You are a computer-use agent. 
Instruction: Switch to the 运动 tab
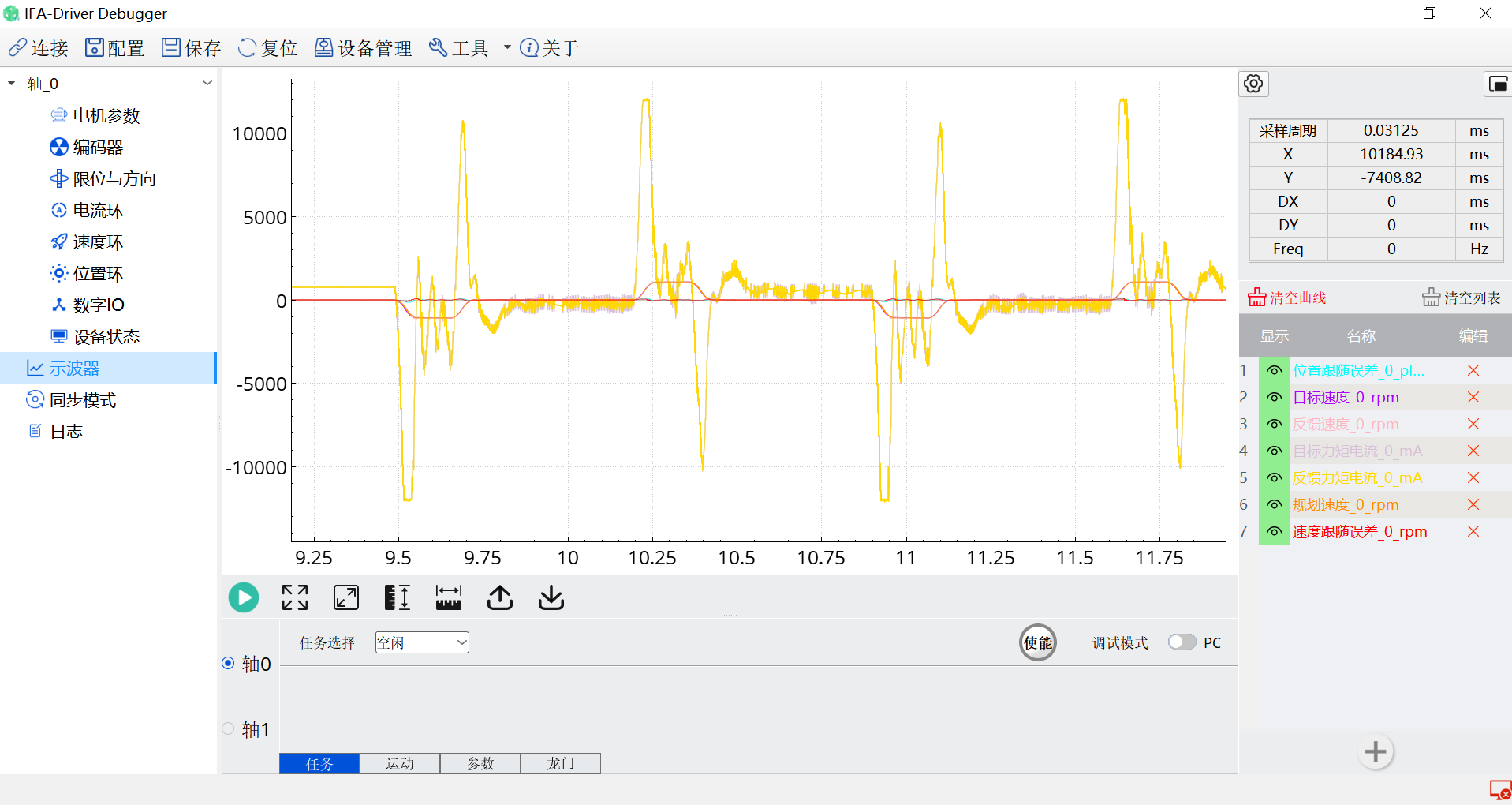pyautogui.click(x=400, y=763)
